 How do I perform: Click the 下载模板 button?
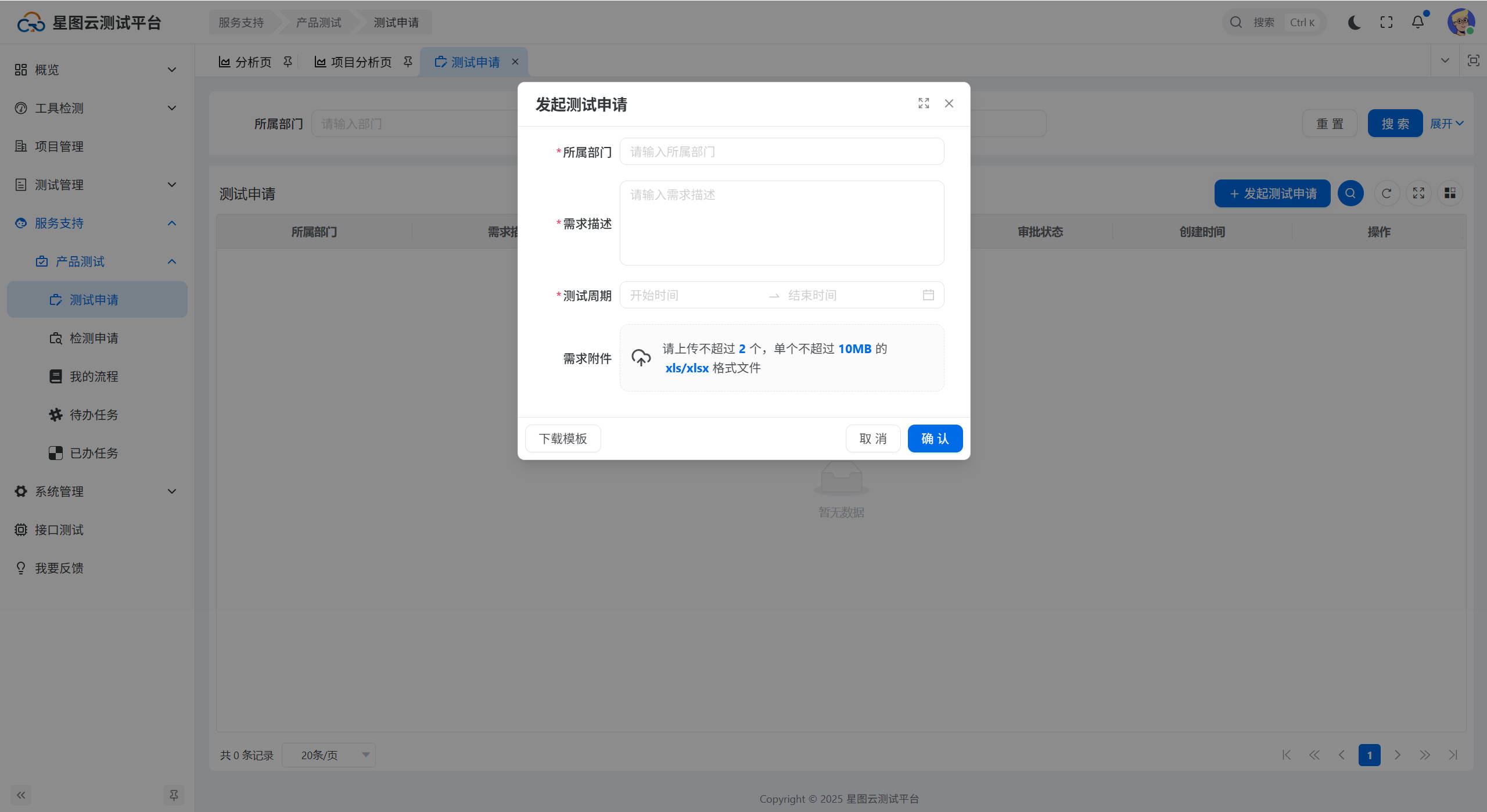[562, 439]
